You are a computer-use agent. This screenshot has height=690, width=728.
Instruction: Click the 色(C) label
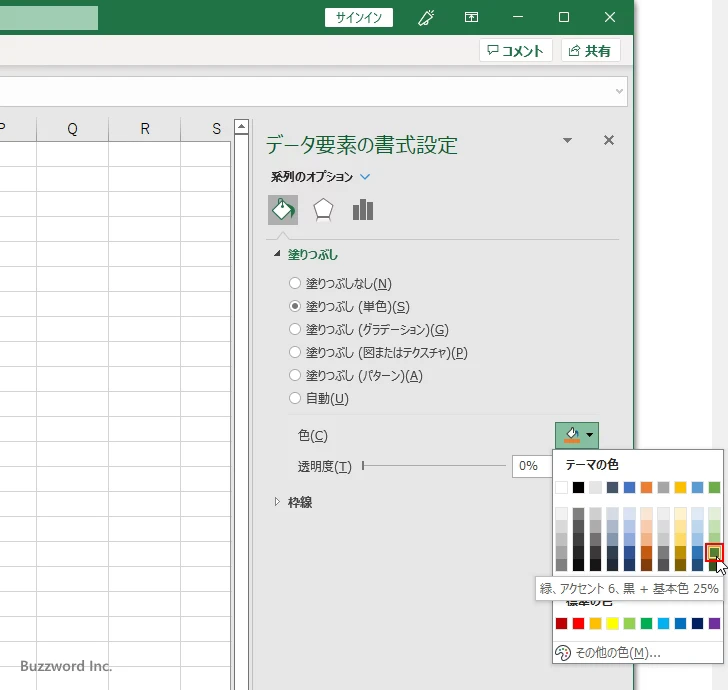tap(312, 436)
